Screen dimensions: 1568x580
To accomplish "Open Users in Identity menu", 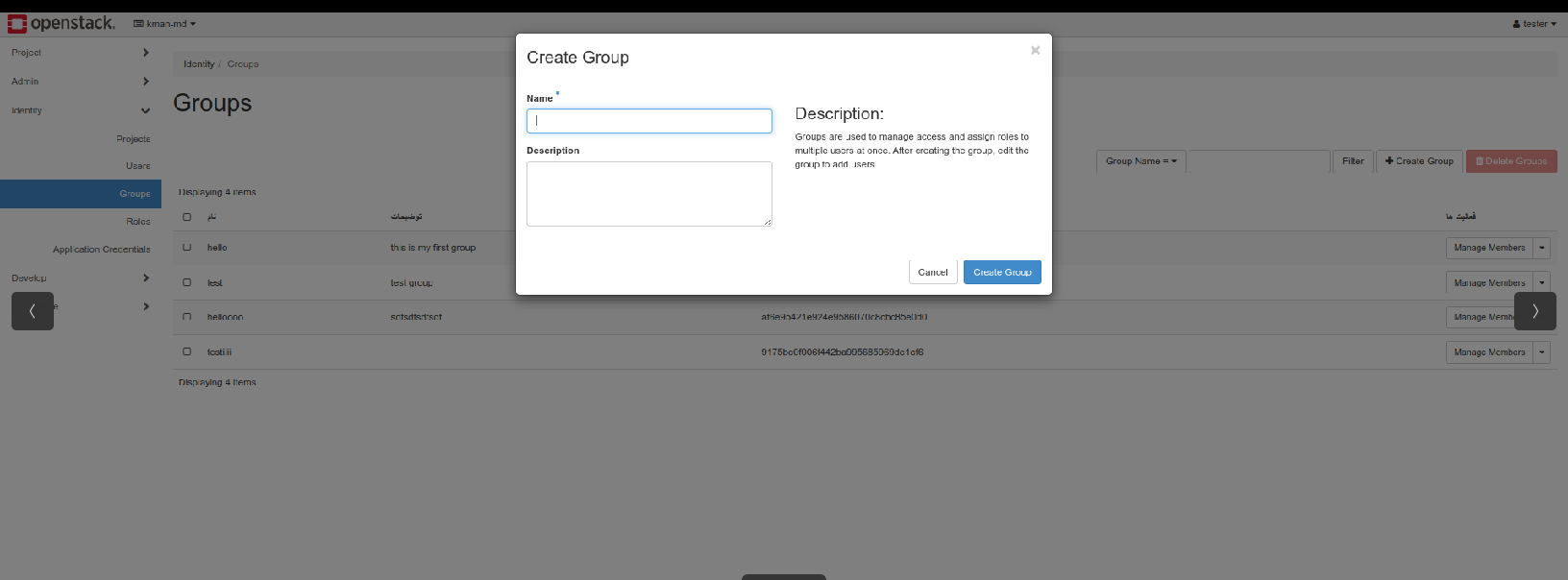I will (138, 166).
